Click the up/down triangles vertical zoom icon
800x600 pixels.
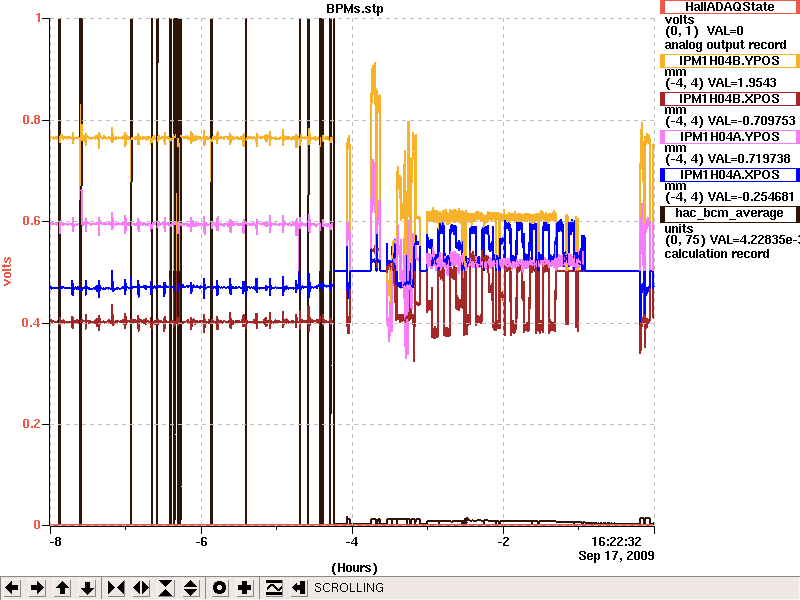tap(191, 588)
